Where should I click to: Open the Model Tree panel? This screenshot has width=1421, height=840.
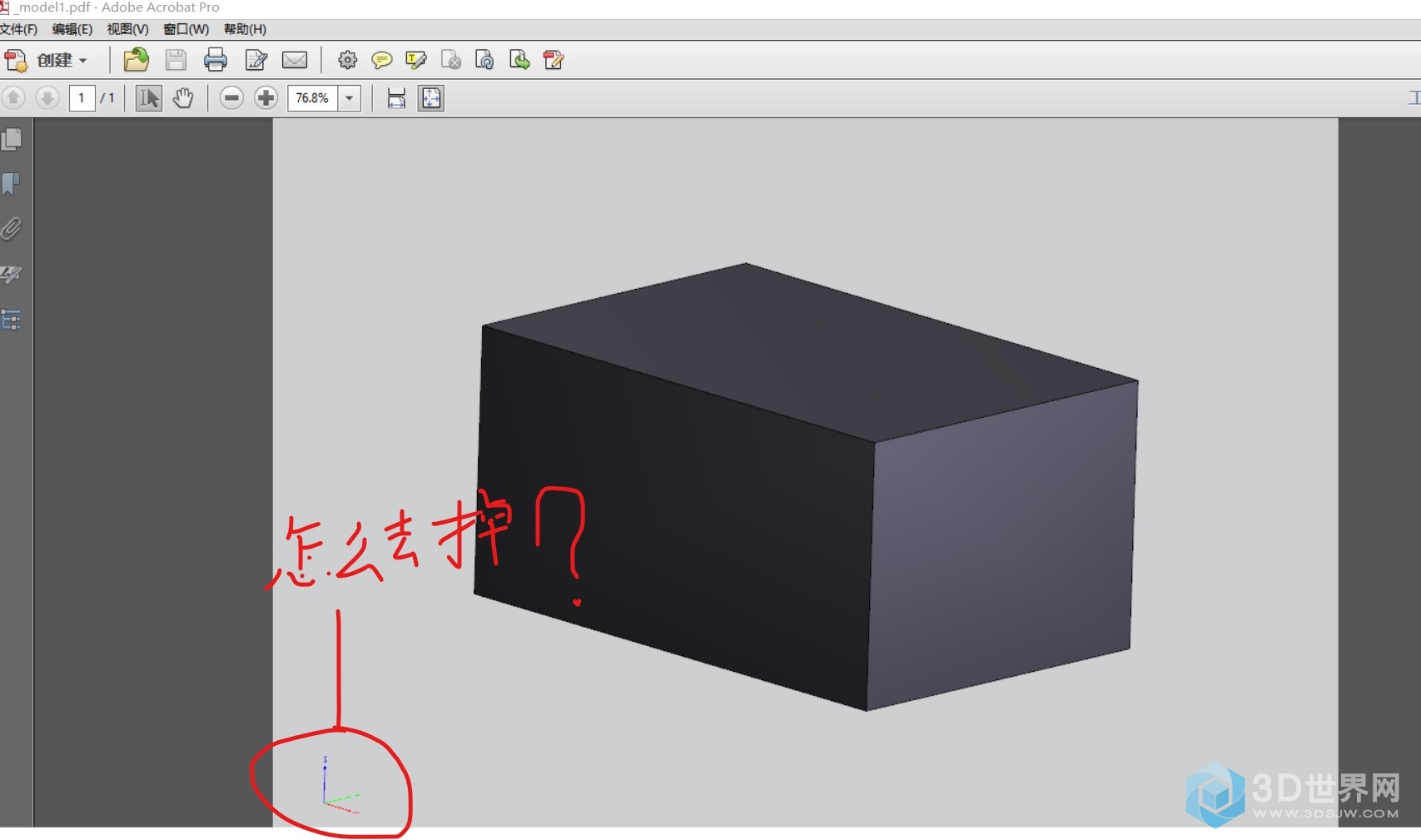(12, 320)
